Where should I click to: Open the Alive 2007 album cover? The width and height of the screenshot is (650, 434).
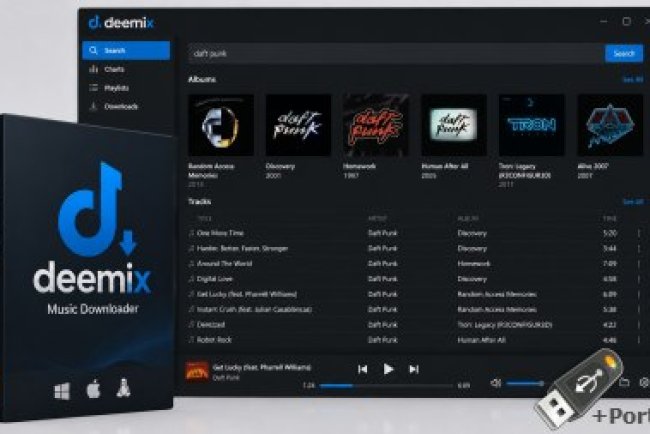coord(610,125)
